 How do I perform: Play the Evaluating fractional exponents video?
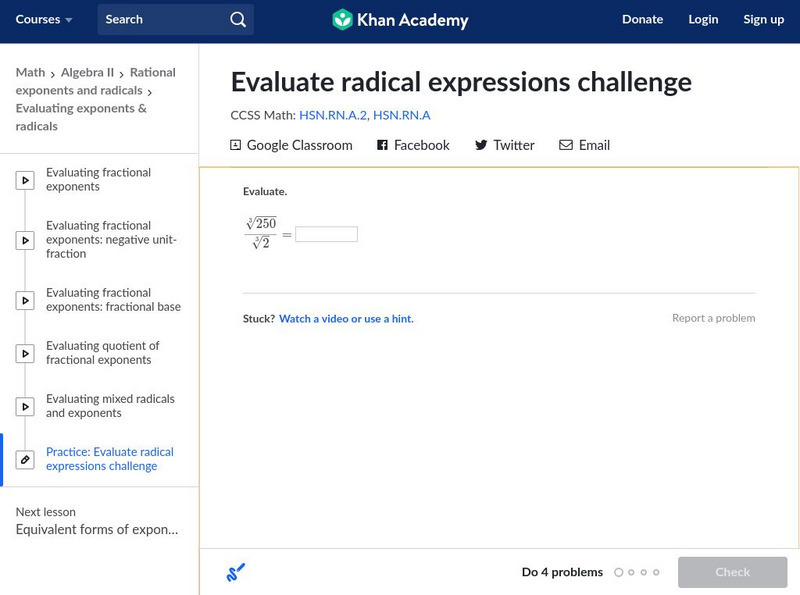pos(26,180)
